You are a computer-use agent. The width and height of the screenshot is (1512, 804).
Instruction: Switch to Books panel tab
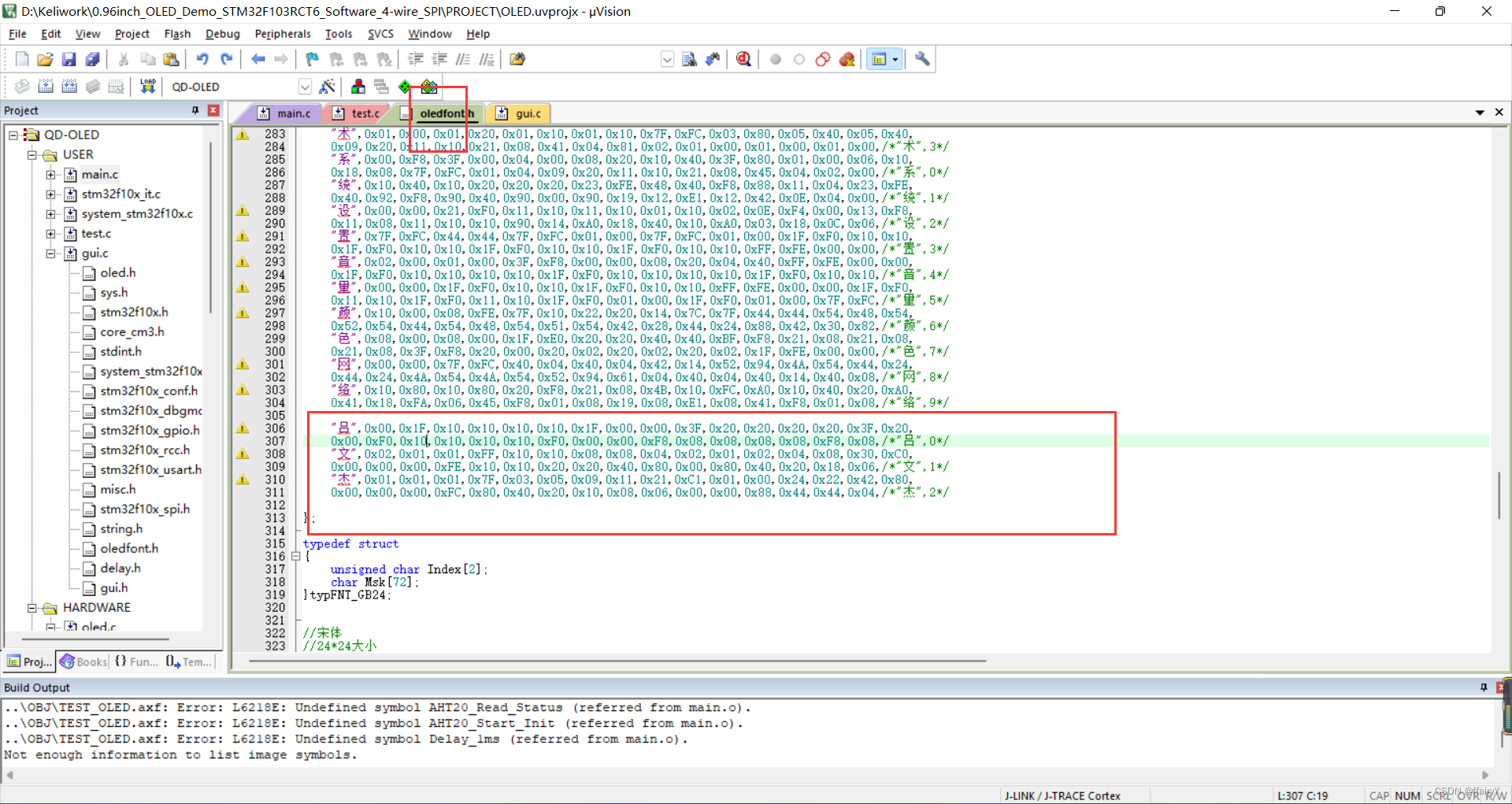[83, 661]
